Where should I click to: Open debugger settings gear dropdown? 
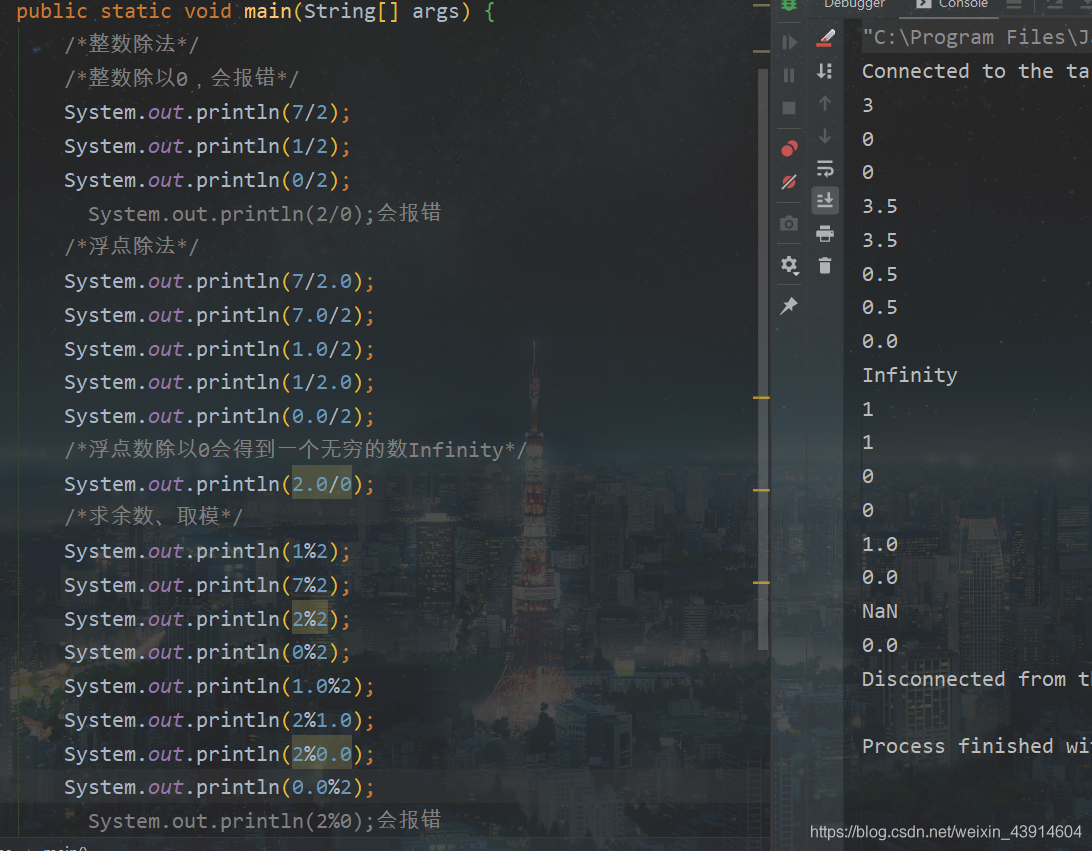(789, 265)
